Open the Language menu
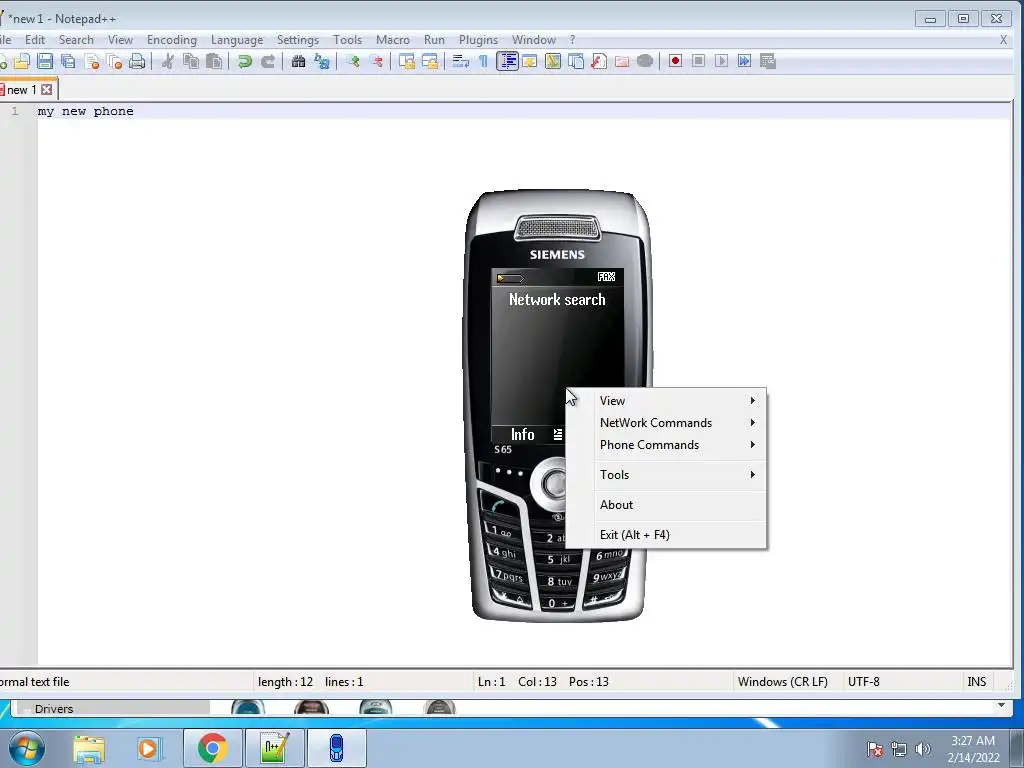The width and height of the screenshot is (1024, 768). pyautogui.click(x=237, y=40)
